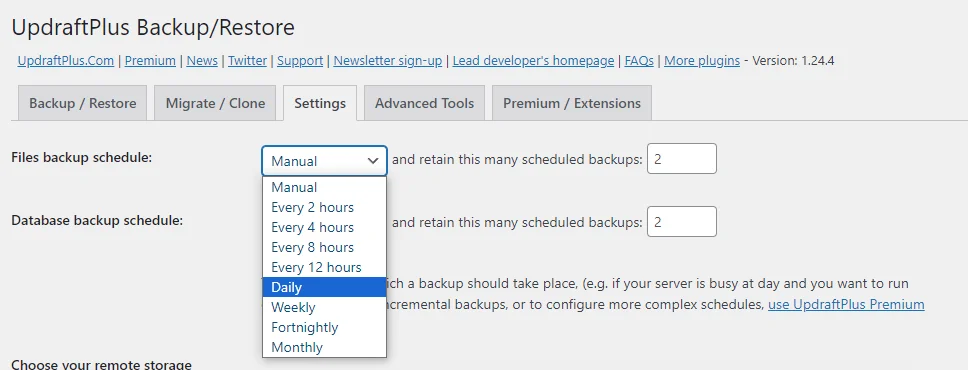Pick Manual option in open list
The height and width of the screenshot is (370, 968).
325,187
